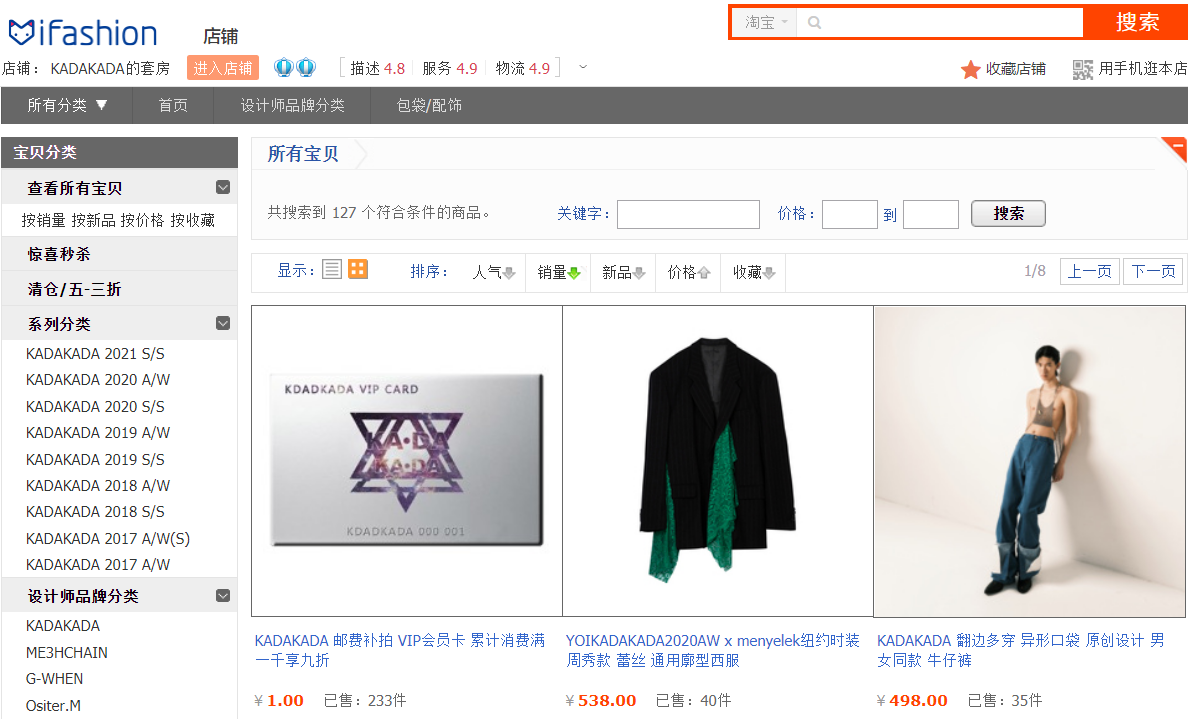Open the ME3HCHAIN designer brand category
Image resolution: width=1188 pixels, height=719 pixels.
pos(67,652)
